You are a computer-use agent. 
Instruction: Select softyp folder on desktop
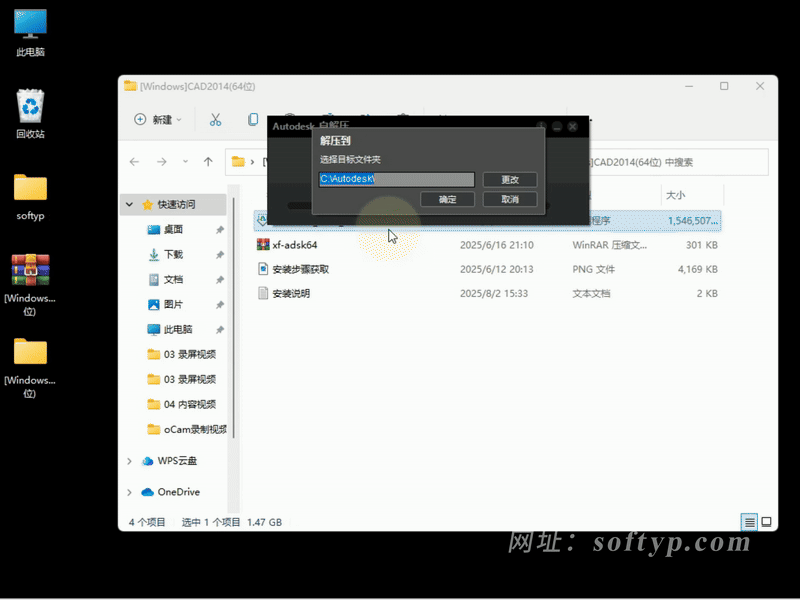point(30,196)
